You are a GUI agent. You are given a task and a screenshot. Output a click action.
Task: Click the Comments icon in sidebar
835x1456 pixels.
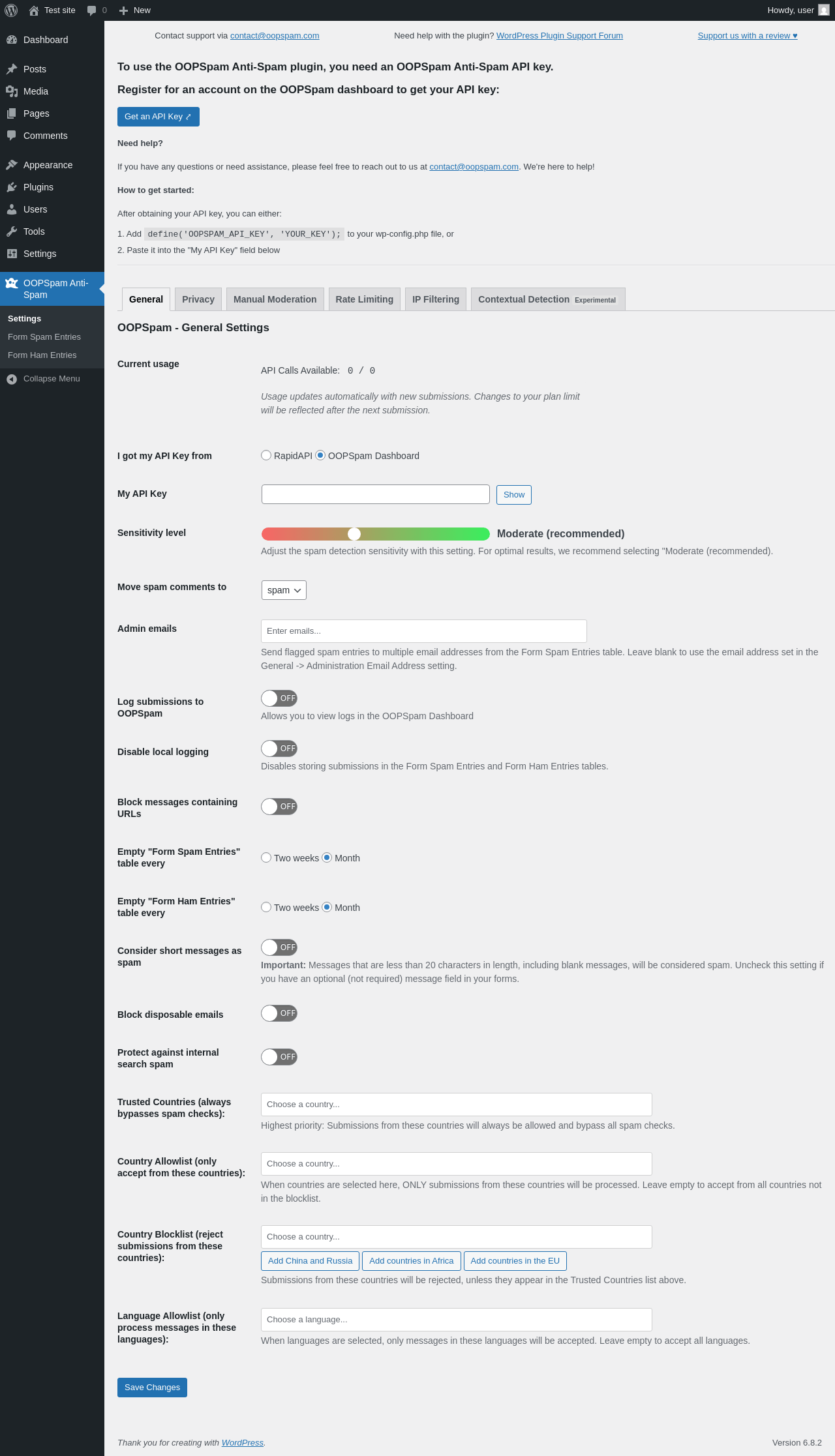(12, 136)
